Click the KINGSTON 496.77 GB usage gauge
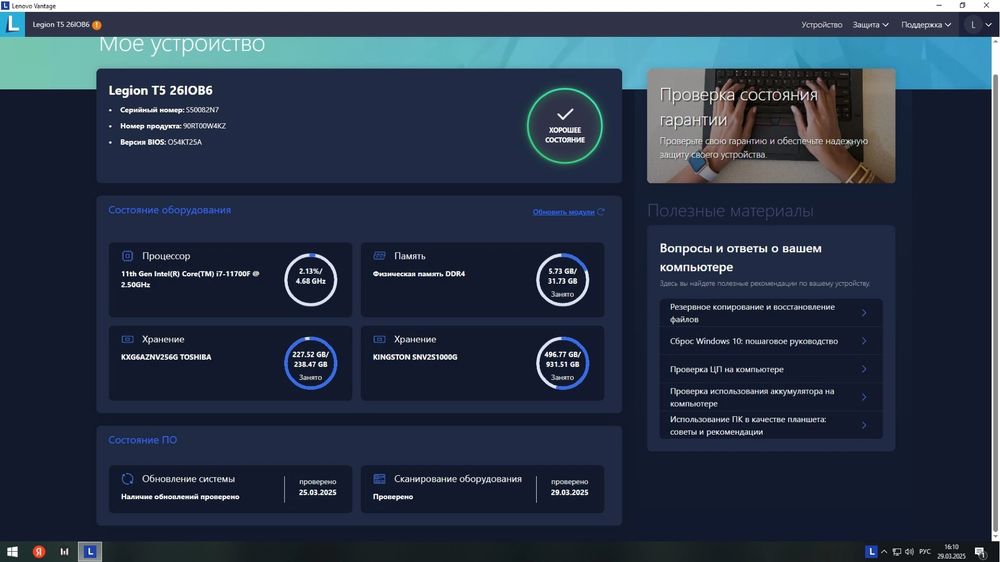Screen dimensions: 1000x562 (562, 363)
